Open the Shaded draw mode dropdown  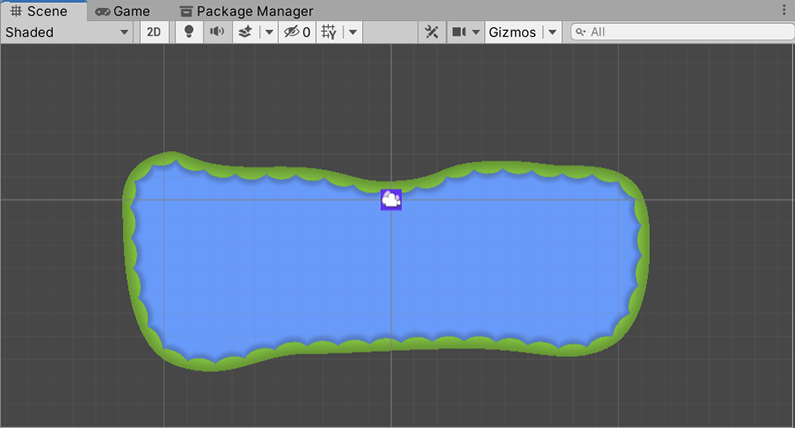click(x=68, y=32)
